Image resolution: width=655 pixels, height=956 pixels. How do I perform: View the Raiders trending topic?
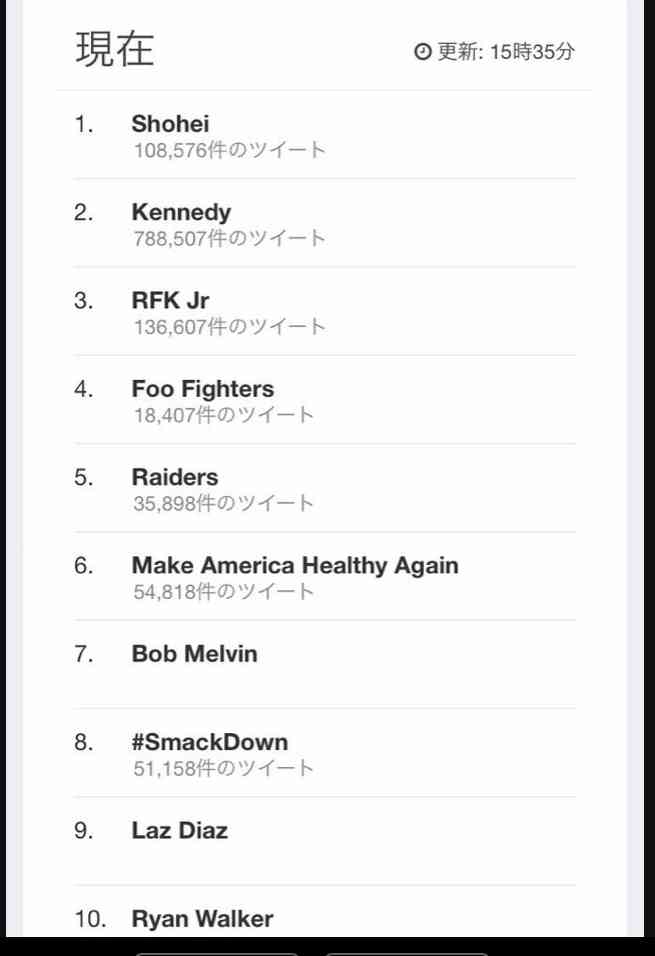[174, 477]
